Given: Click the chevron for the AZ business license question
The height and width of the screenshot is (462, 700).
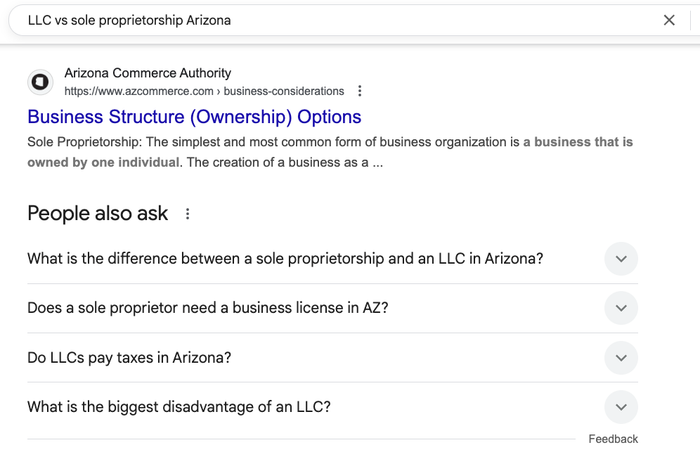Looking at the screenshot, I should tap(621, 308).
